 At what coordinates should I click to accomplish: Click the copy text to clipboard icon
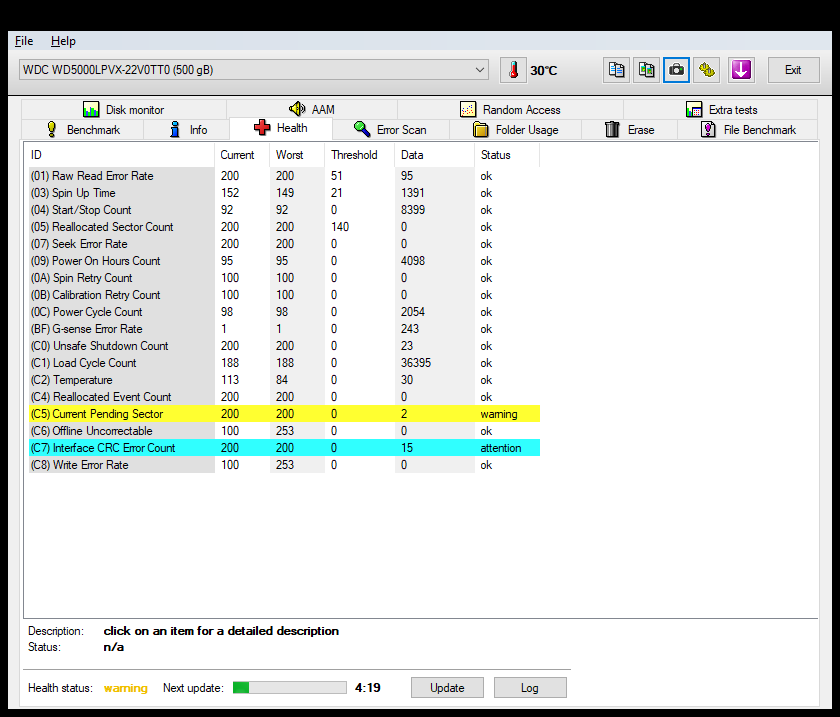point(617,70)
